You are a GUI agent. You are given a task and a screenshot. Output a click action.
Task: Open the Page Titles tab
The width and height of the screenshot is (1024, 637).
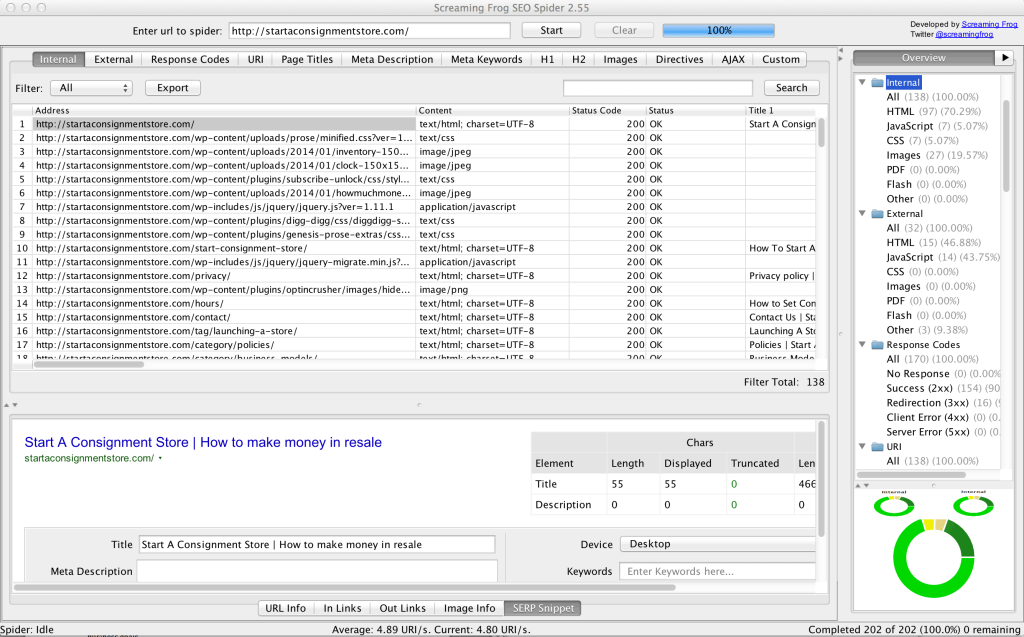[x=307, y=59]
